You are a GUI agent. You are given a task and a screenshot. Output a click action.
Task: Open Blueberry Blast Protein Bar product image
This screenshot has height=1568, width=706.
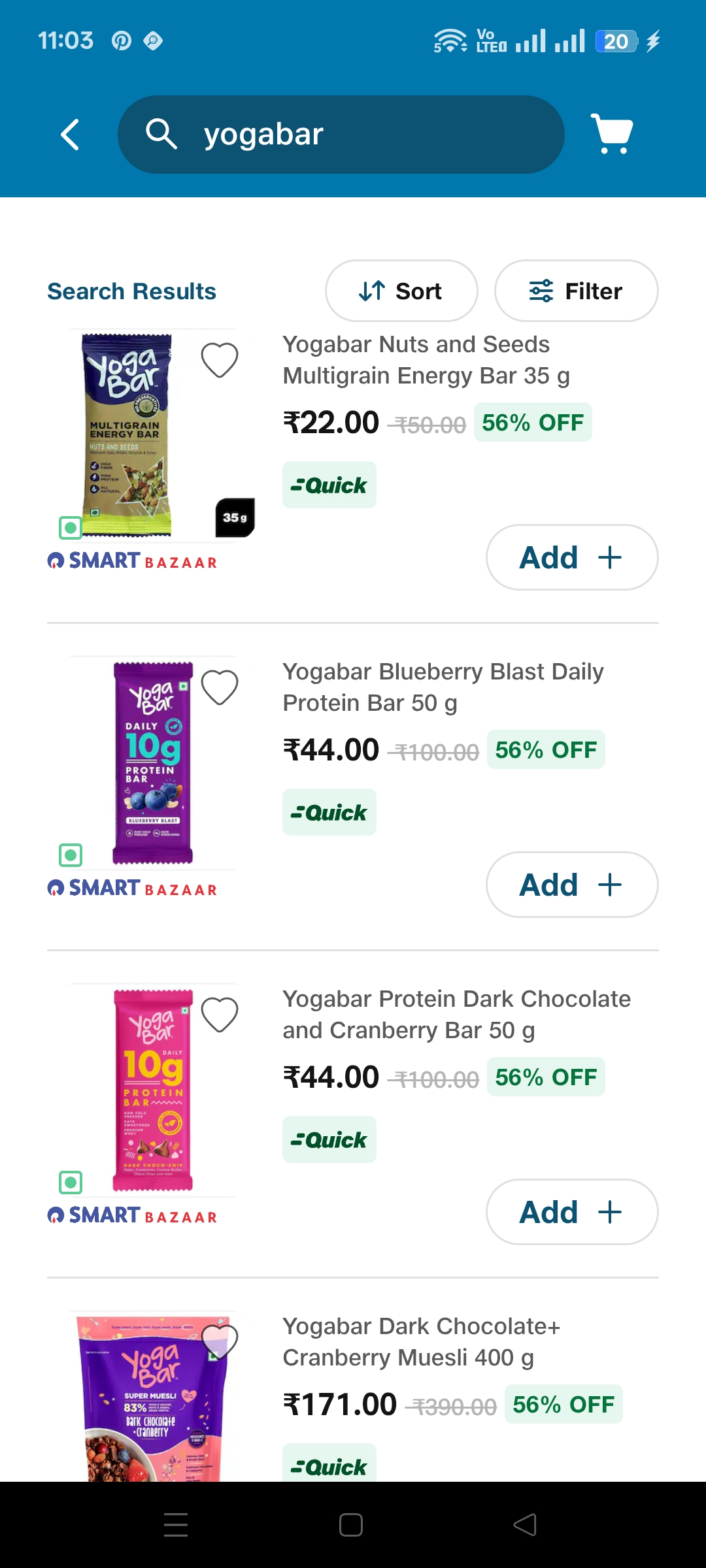click(x=153, y=763)
